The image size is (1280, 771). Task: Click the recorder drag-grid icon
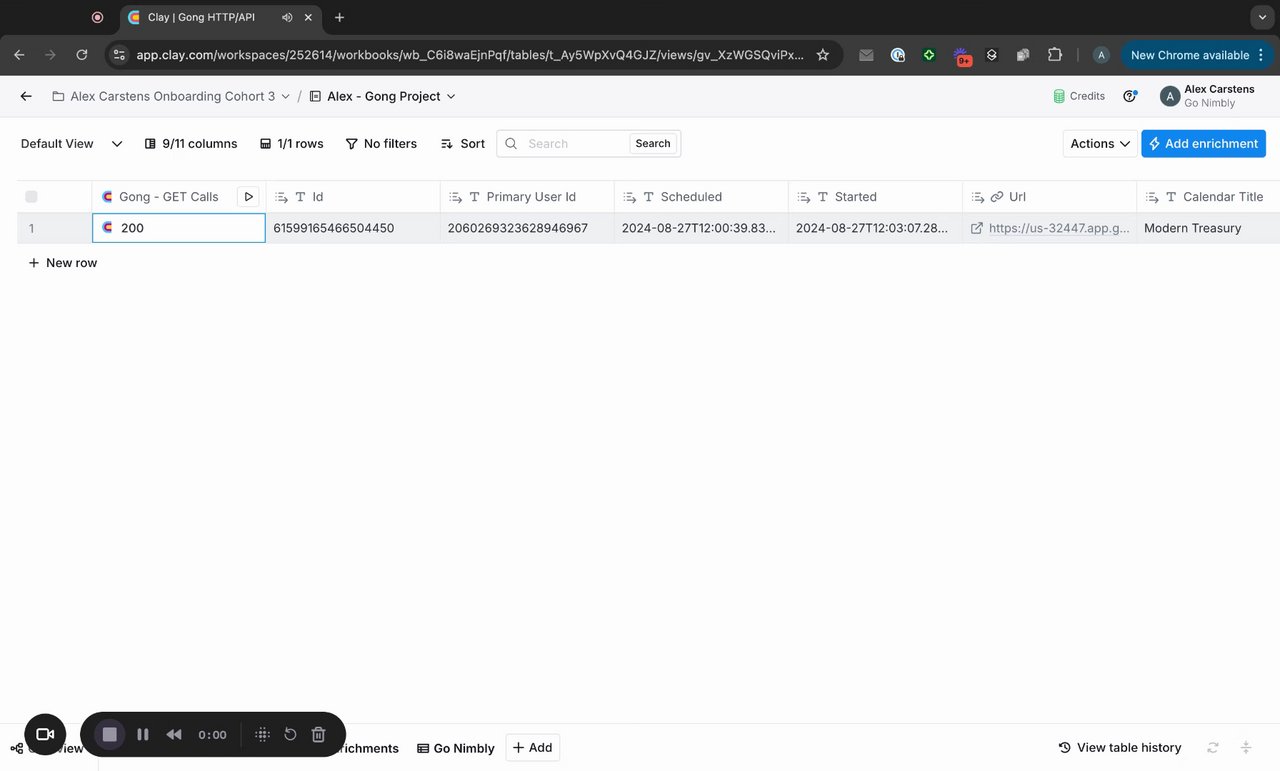(x=262, y=734)
